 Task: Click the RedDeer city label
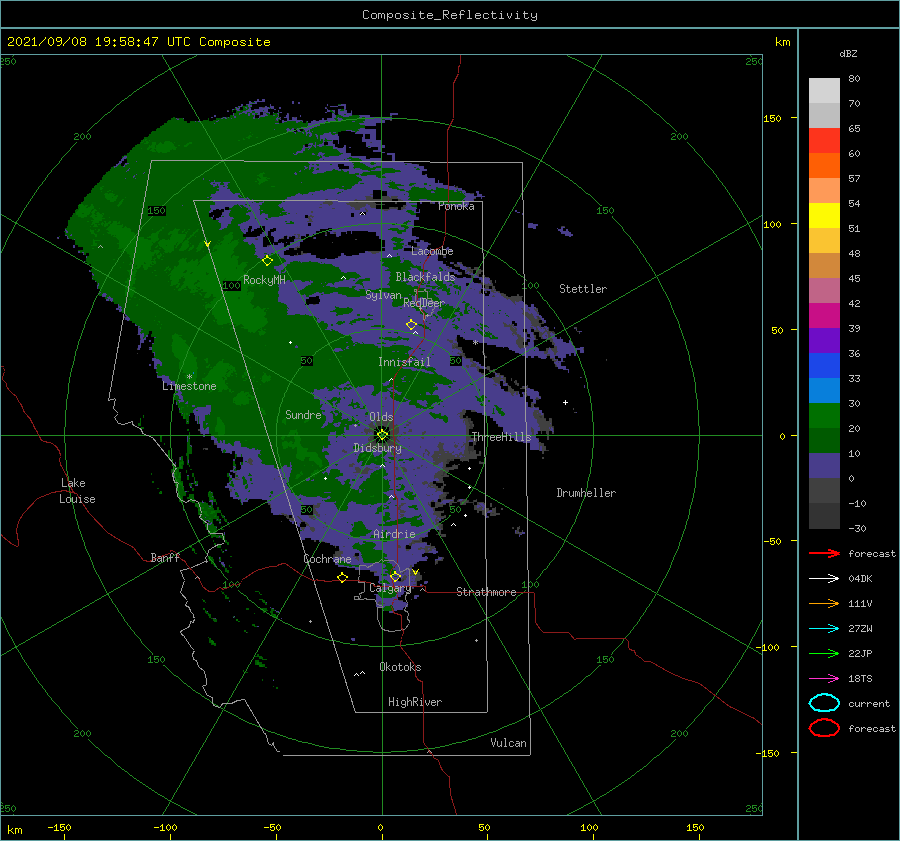coord(424,303)
